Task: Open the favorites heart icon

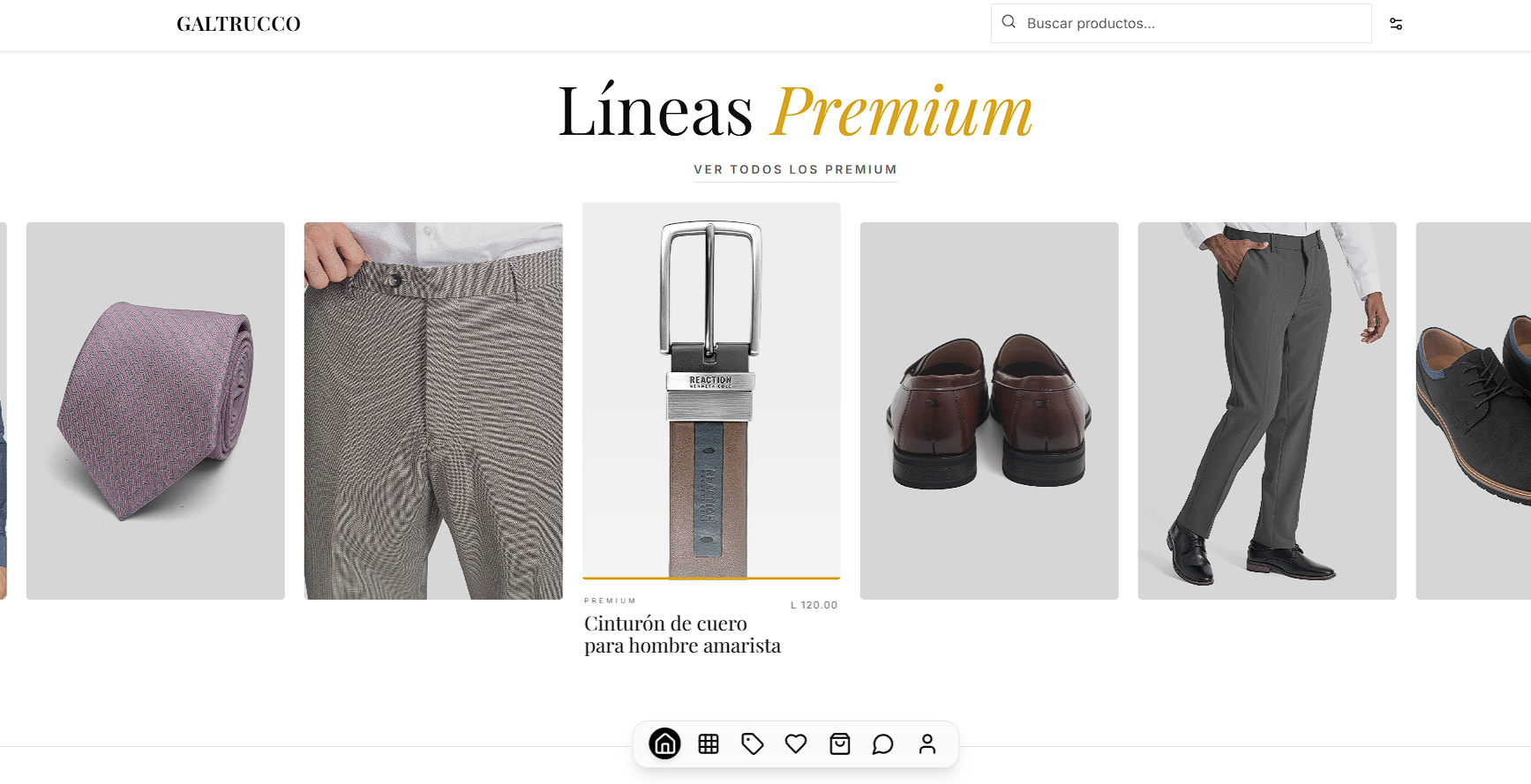Action: (796, 743)
